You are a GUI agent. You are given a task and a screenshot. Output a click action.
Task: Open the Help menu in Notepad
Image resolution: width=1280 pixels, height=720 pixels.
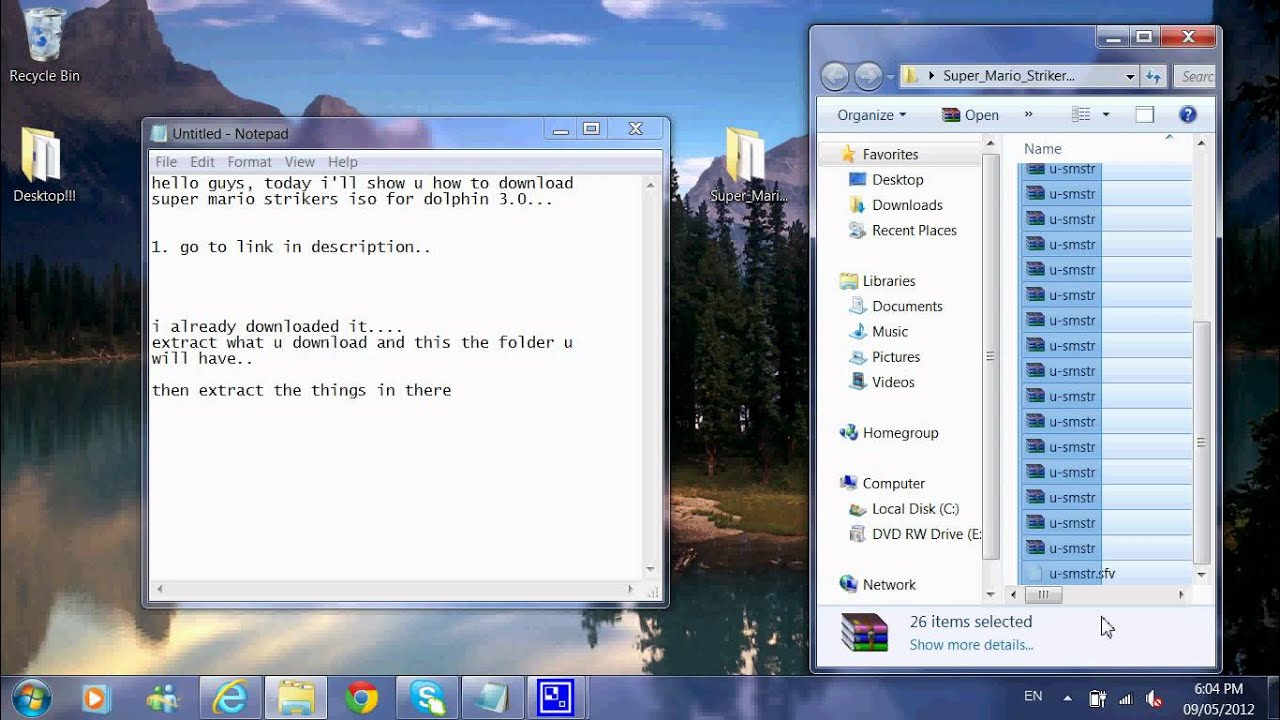(342, 162)
